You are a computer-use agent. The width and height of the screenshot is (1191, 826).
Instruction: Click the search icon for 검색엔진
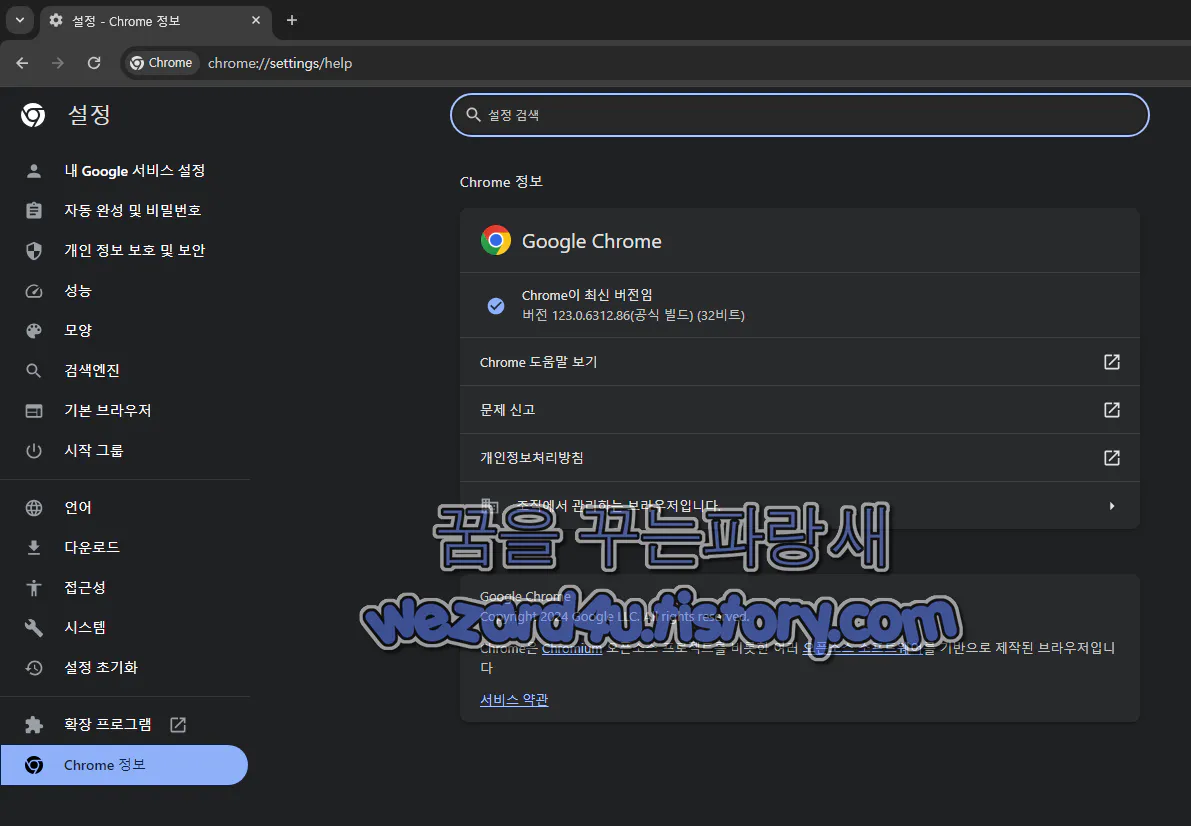(33, 371)
